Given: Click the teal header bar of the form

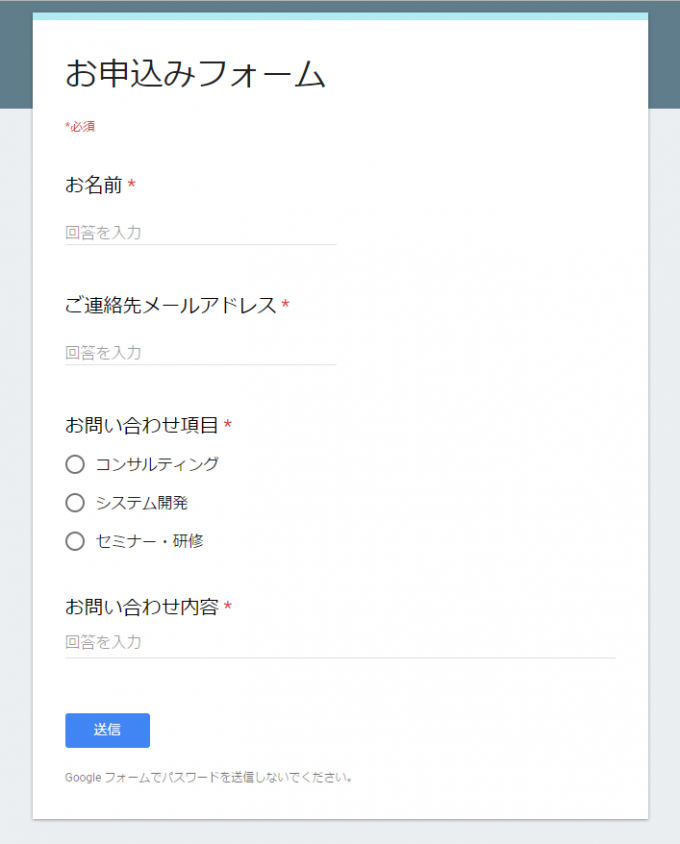Looking at the screenshot, I should tap(340, 18).
